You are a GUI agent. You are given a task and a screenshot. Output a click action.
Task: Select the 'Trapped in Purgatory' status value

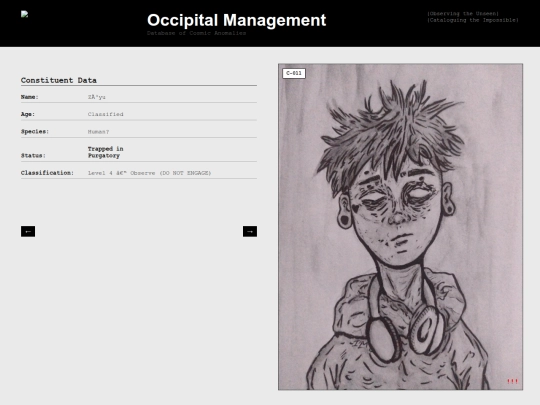pos(105,152)
